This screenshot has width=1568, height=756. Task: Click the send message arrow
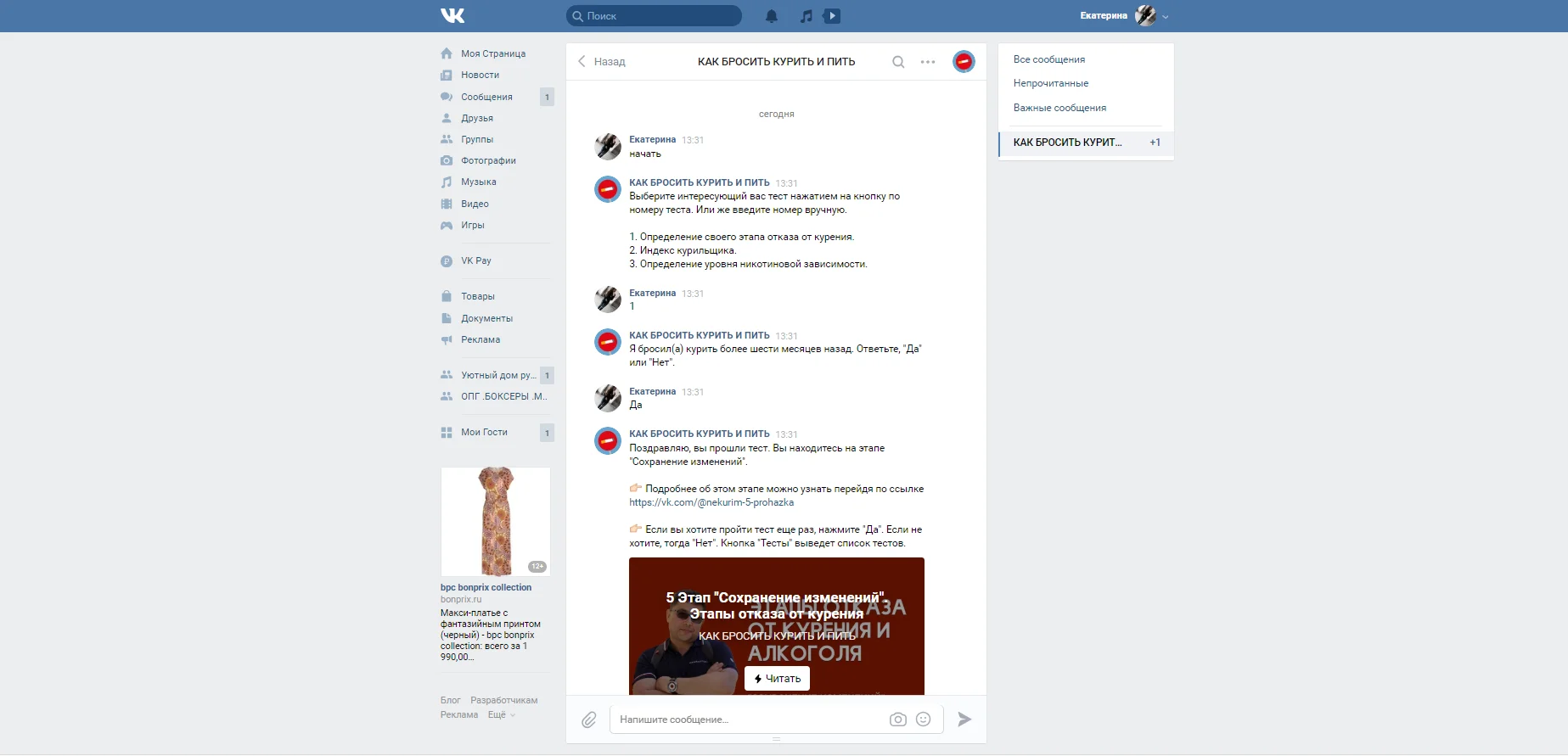964,720
